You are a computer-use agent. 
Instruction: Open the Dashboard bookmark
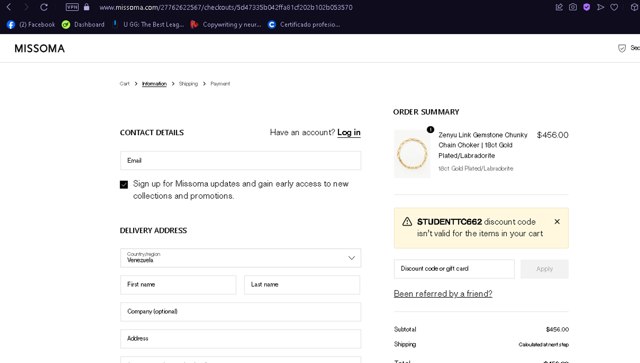(x=83, y=24)
